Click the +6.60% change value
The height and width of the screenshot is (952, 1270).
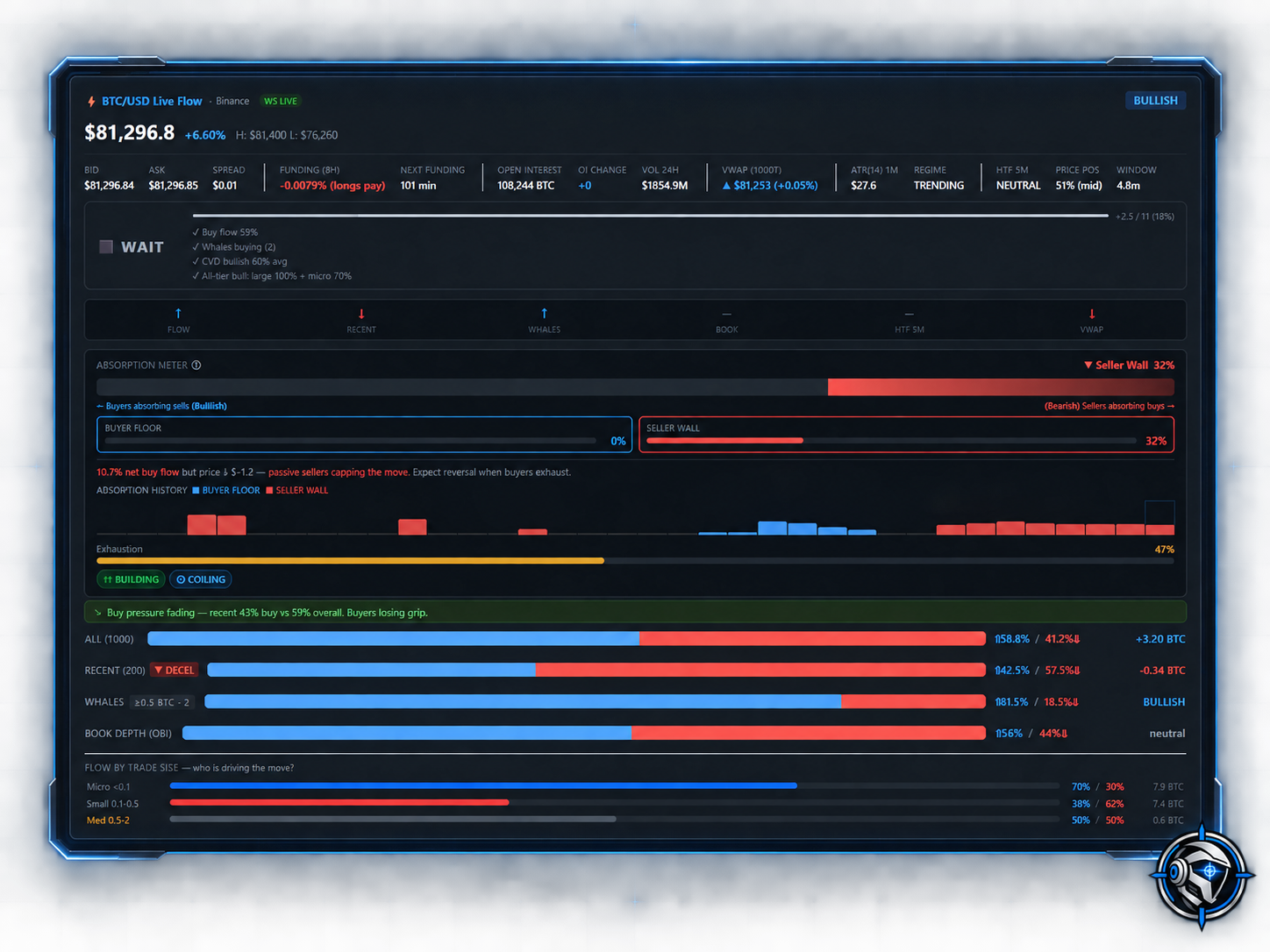[204, 135]
